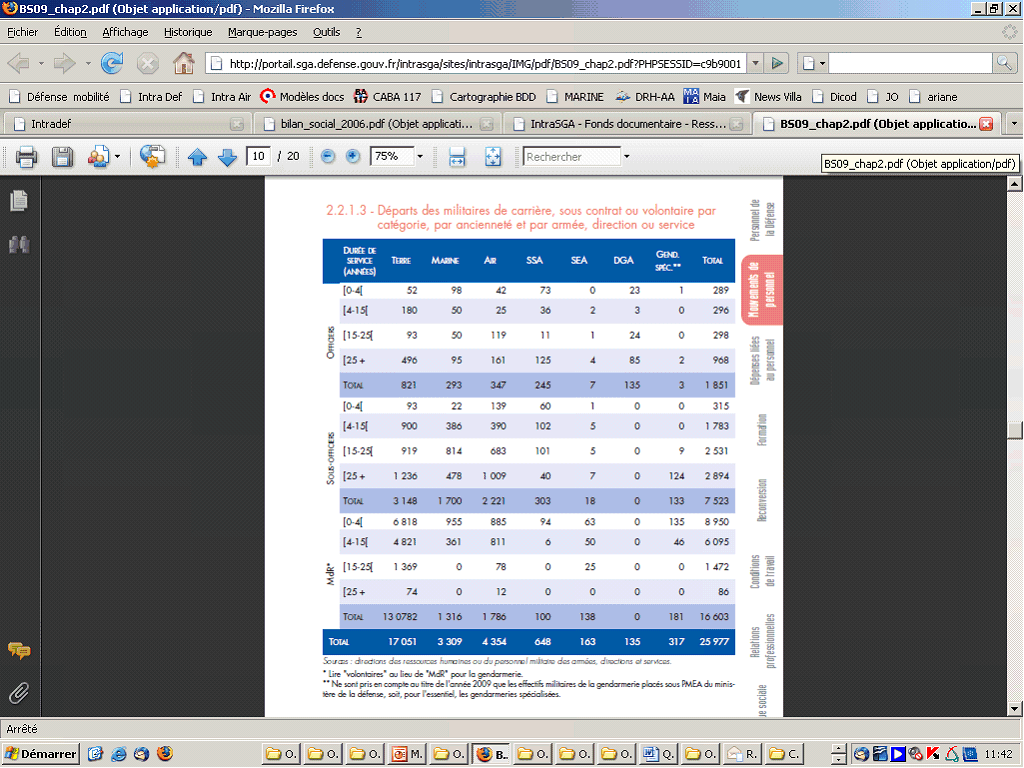Open the Pages panel in sidebar

[18, 201]
